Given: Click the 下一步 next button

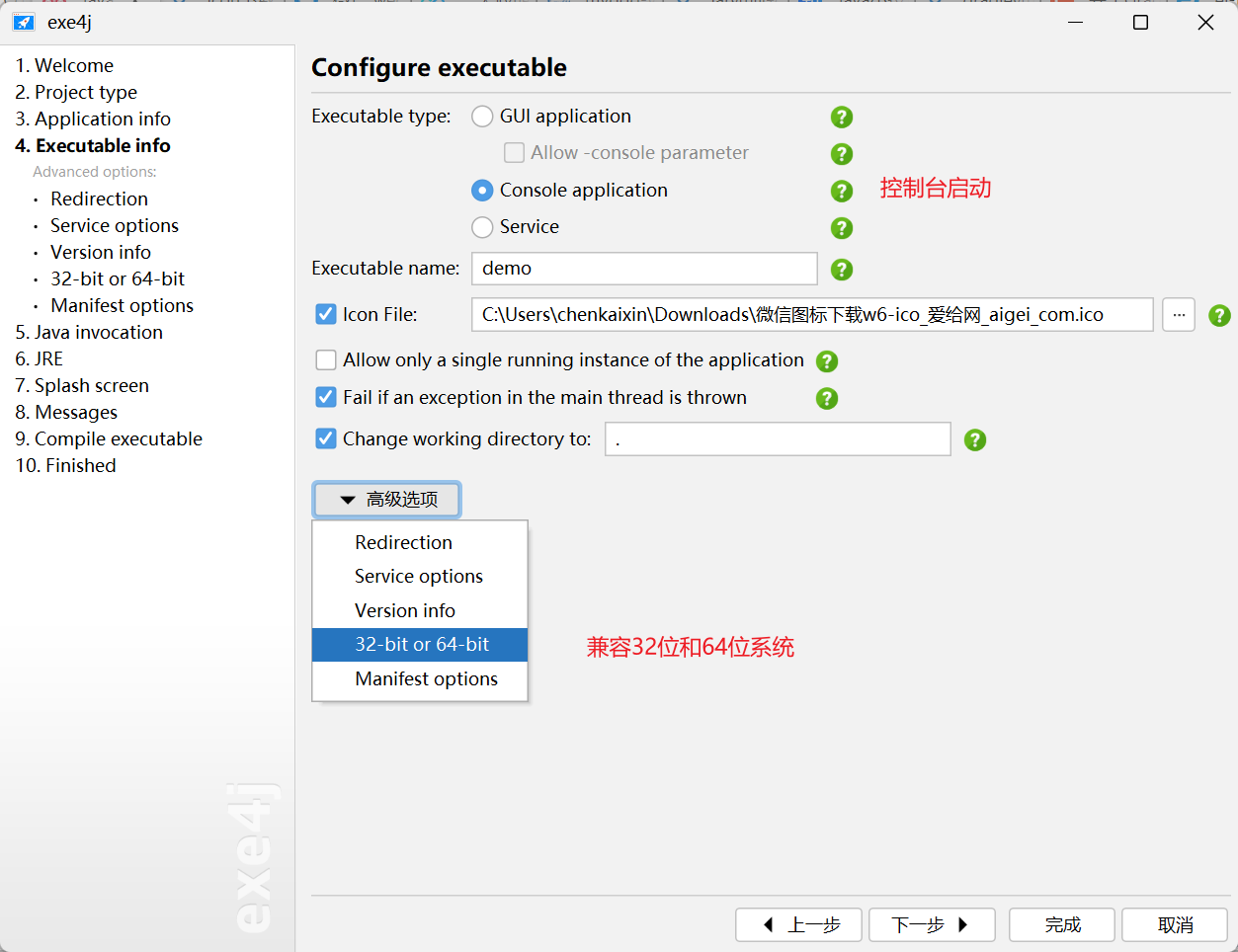Looking at the screenshot, I should coord(931,925).
